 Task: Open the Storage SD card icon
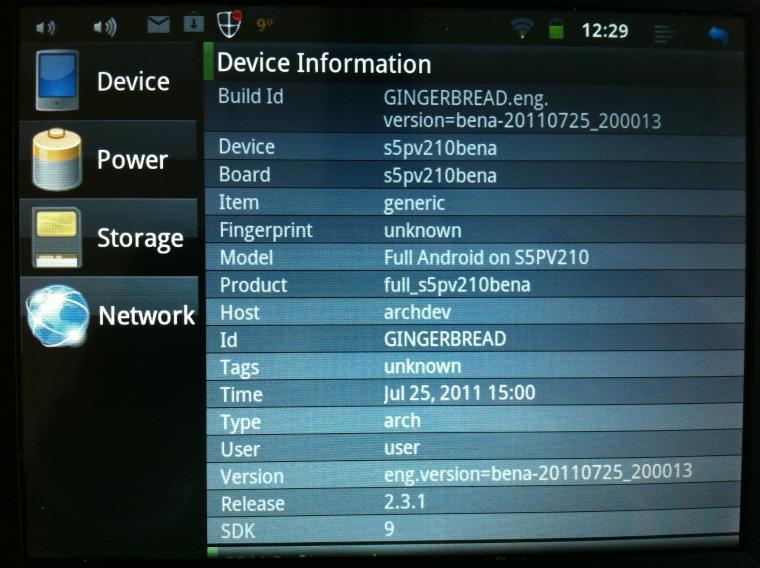[x=57, y=237]
